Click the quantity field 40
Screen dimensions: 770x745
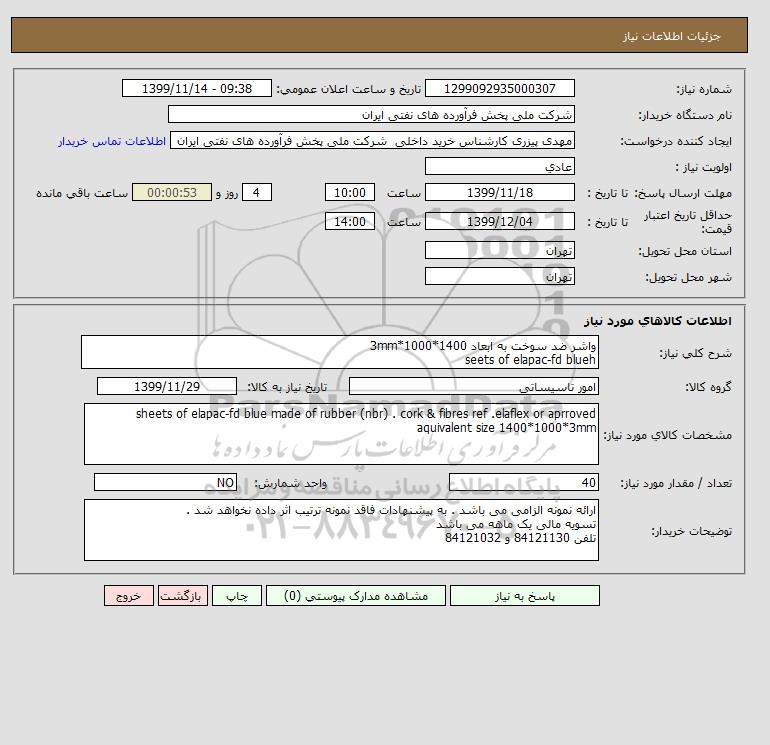coord(523,482)
